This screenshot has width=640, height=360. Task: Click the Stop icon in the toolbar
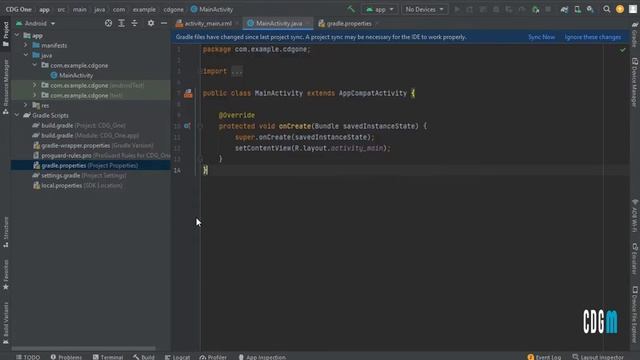tap(548, 9)
